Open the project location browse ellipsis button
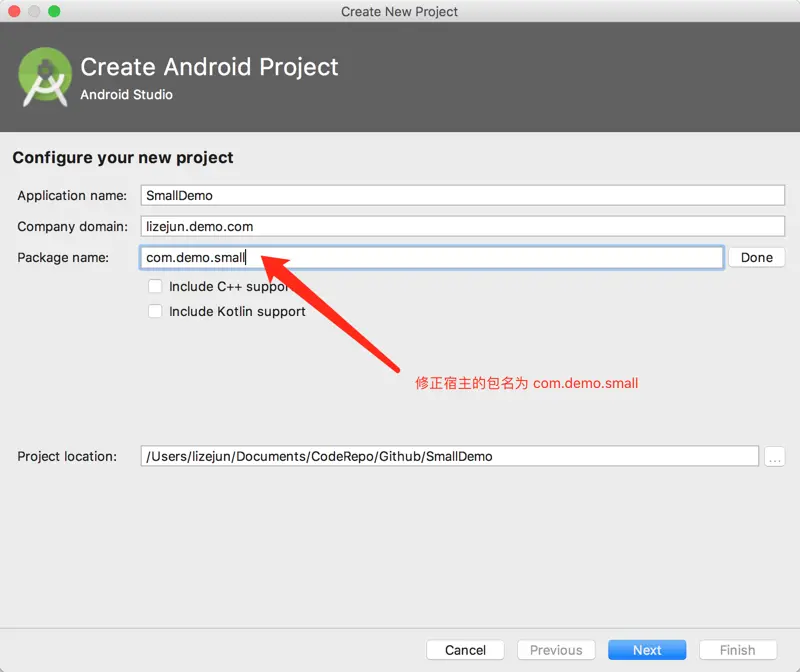 pyautogui.click(x=774, y=457)
